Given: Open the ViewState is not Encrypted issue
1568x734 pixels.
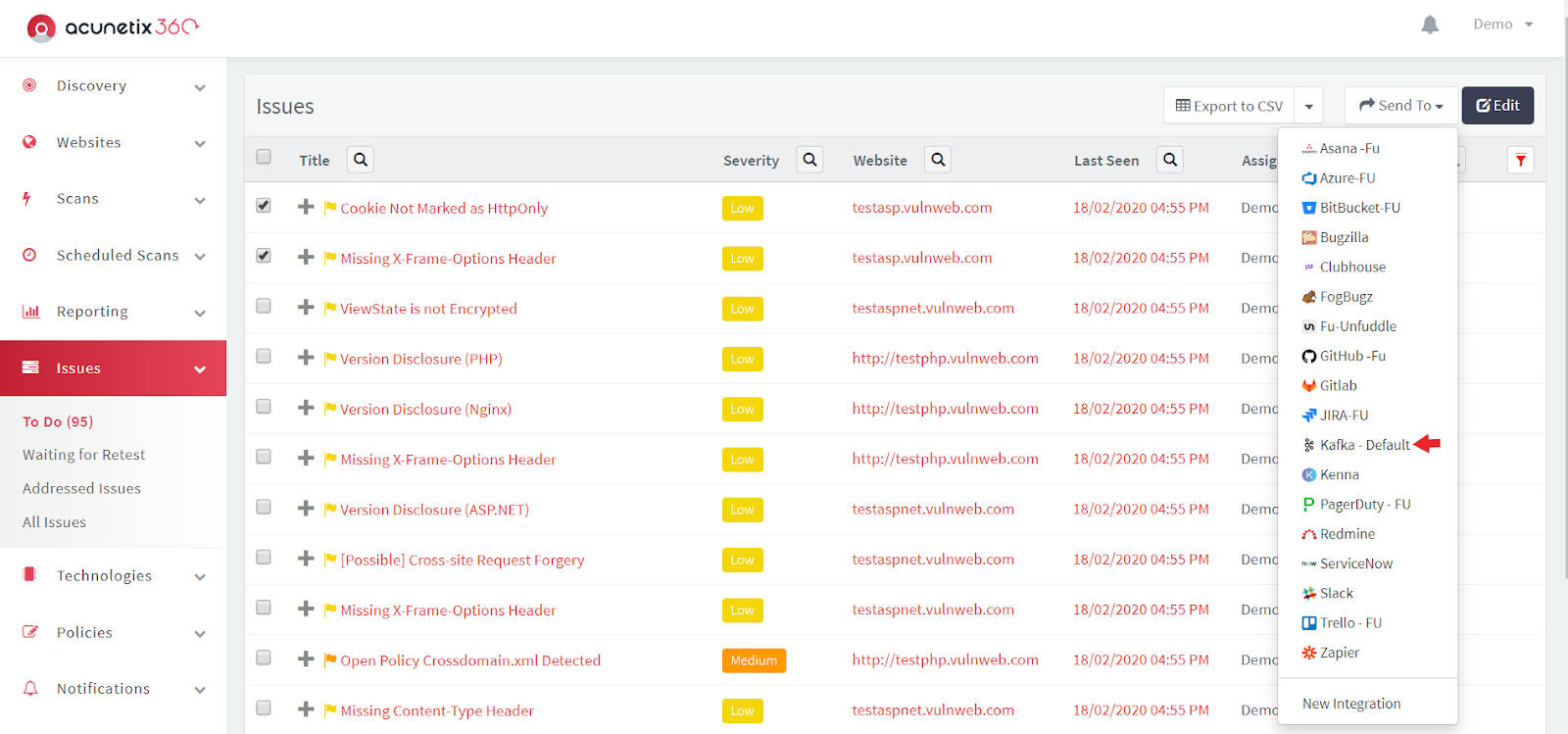Looking at the screenshot, I should pos(428,309).
